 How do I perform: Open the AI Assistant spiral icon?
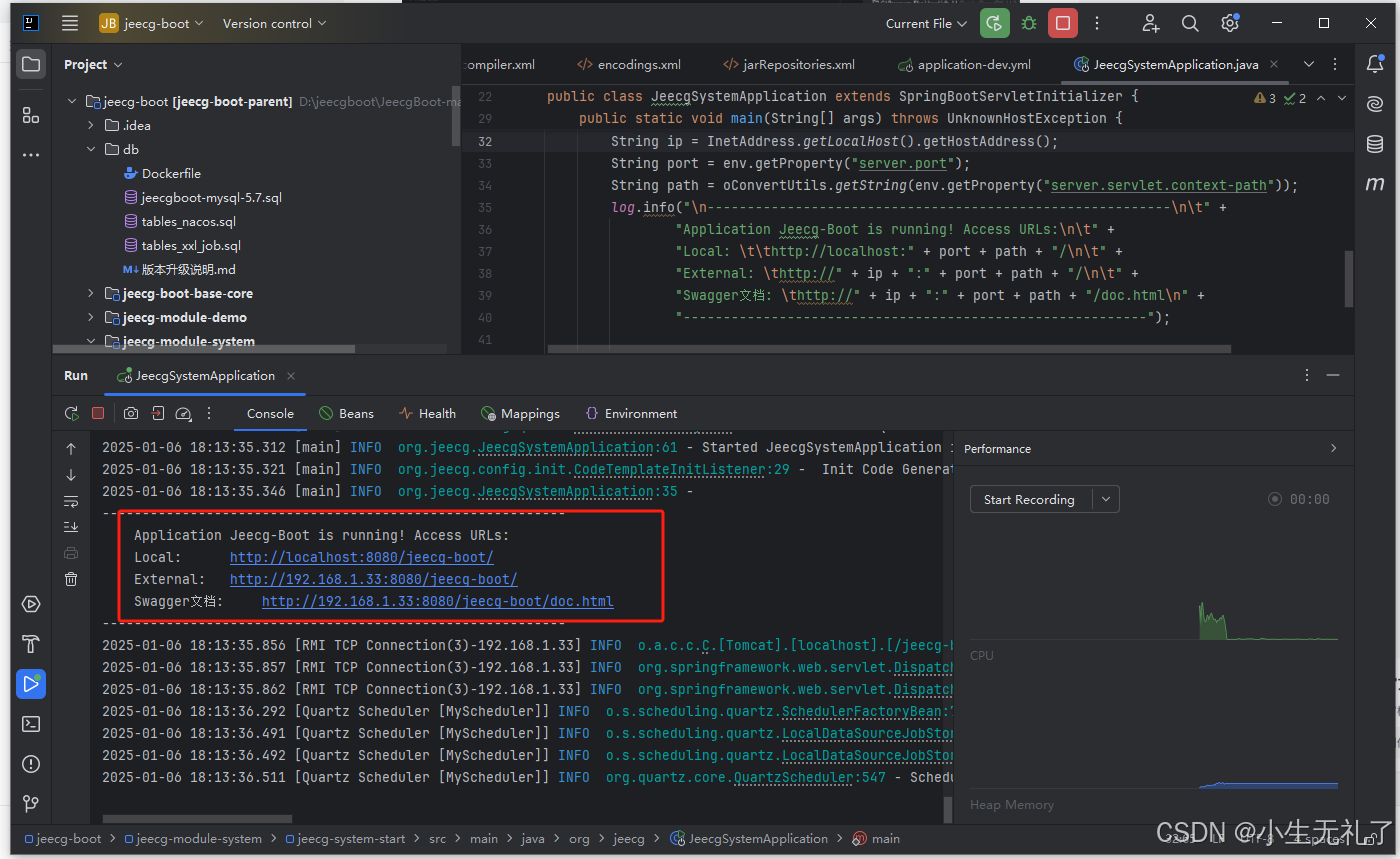pos(1375,104)
